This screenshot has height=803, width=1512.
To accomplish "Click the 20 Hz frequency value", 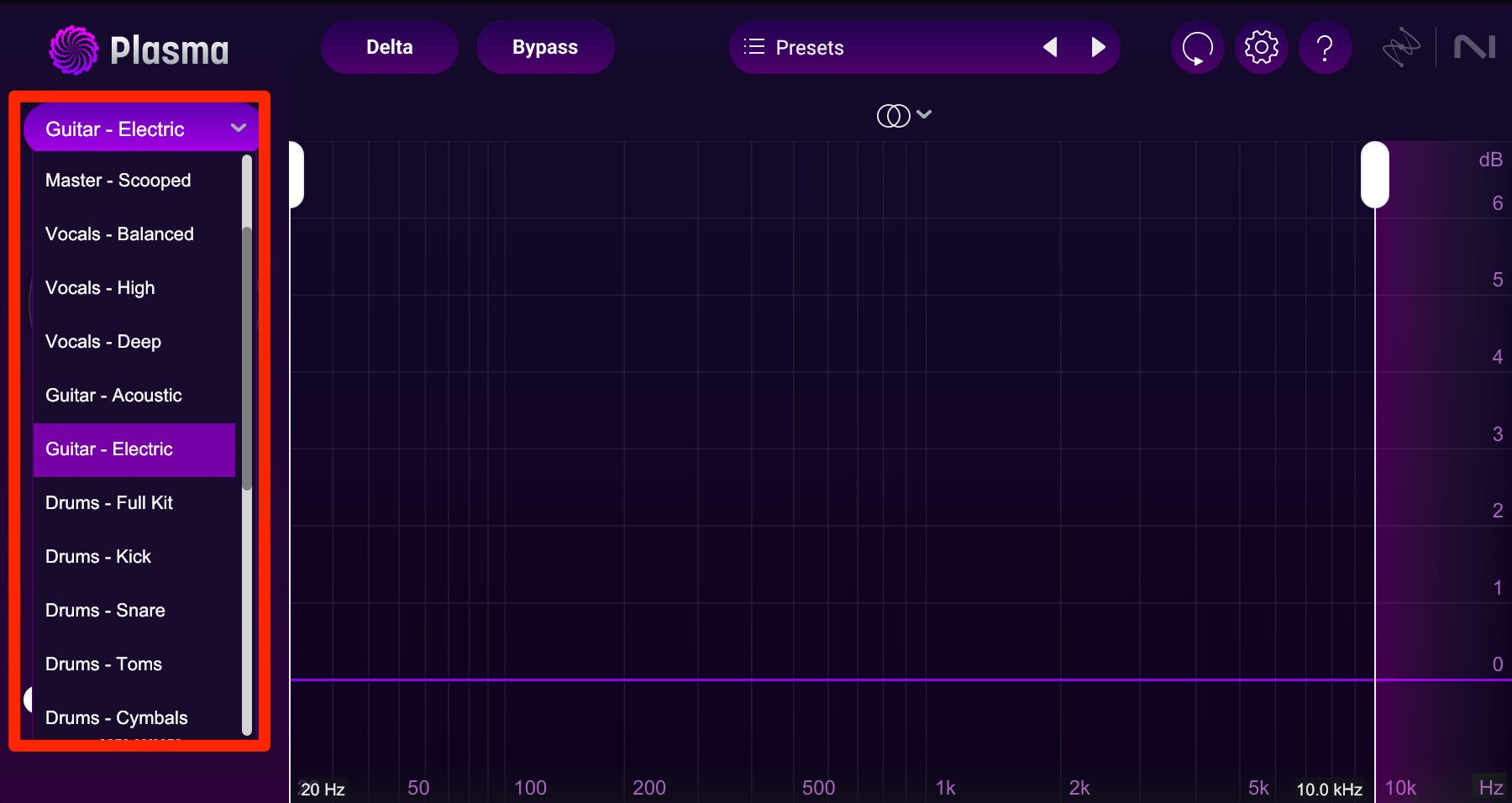I will pos(323,790).
